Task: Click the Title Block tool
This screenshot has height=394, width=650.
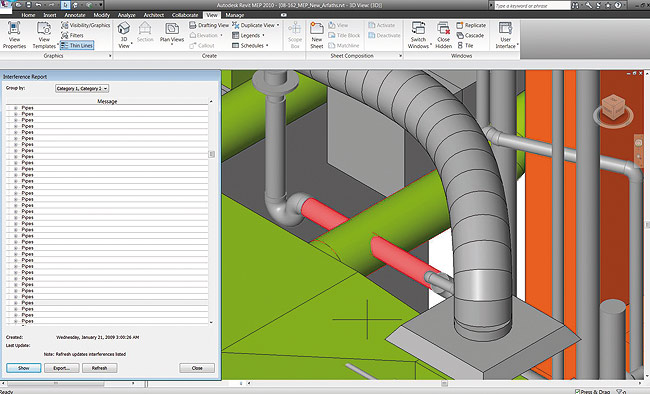Action: coord(344,35)
